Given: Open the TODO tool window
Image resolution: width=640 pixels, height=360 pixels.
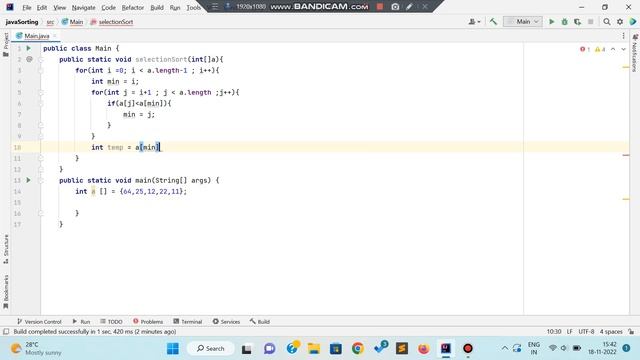Looking at the screenshot, I should click(111, 322).
